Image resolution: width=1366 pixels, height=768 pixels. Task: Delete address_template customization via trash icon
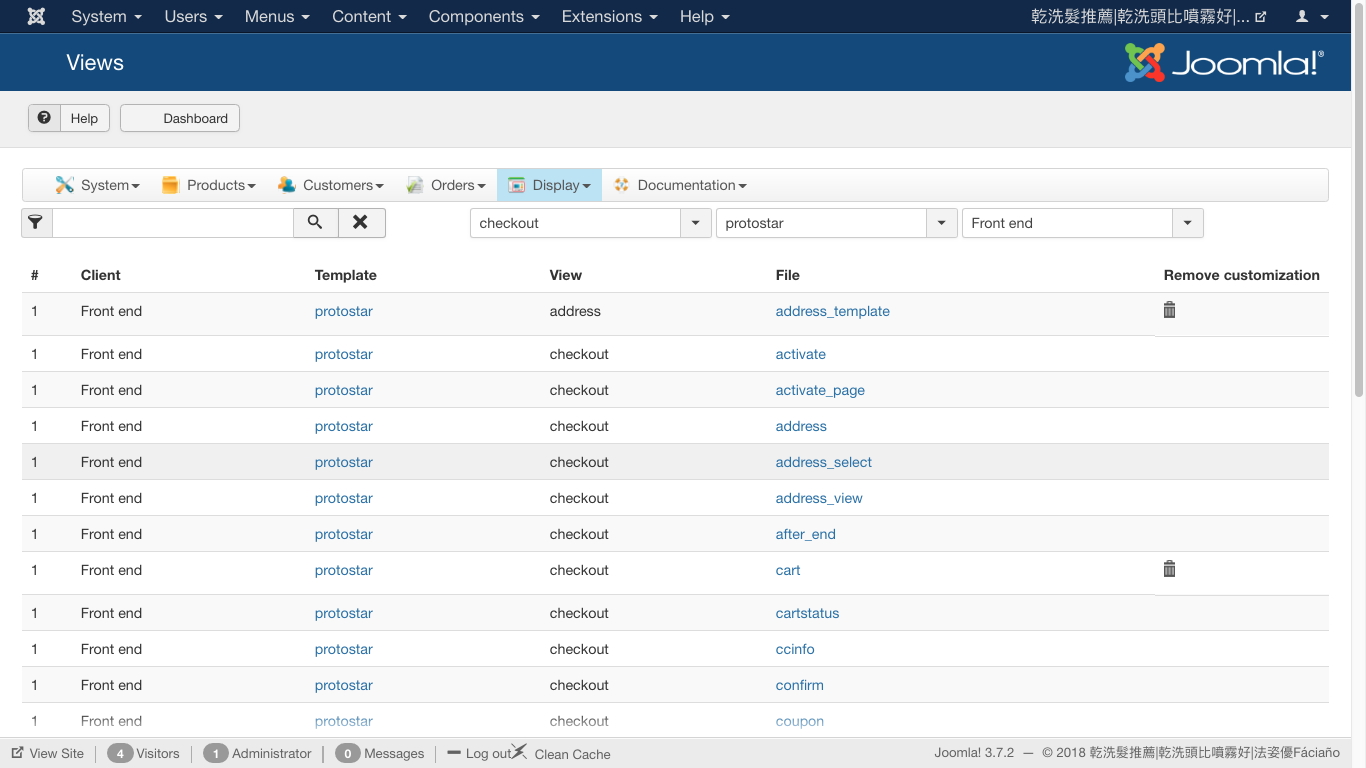point(1169,310)
